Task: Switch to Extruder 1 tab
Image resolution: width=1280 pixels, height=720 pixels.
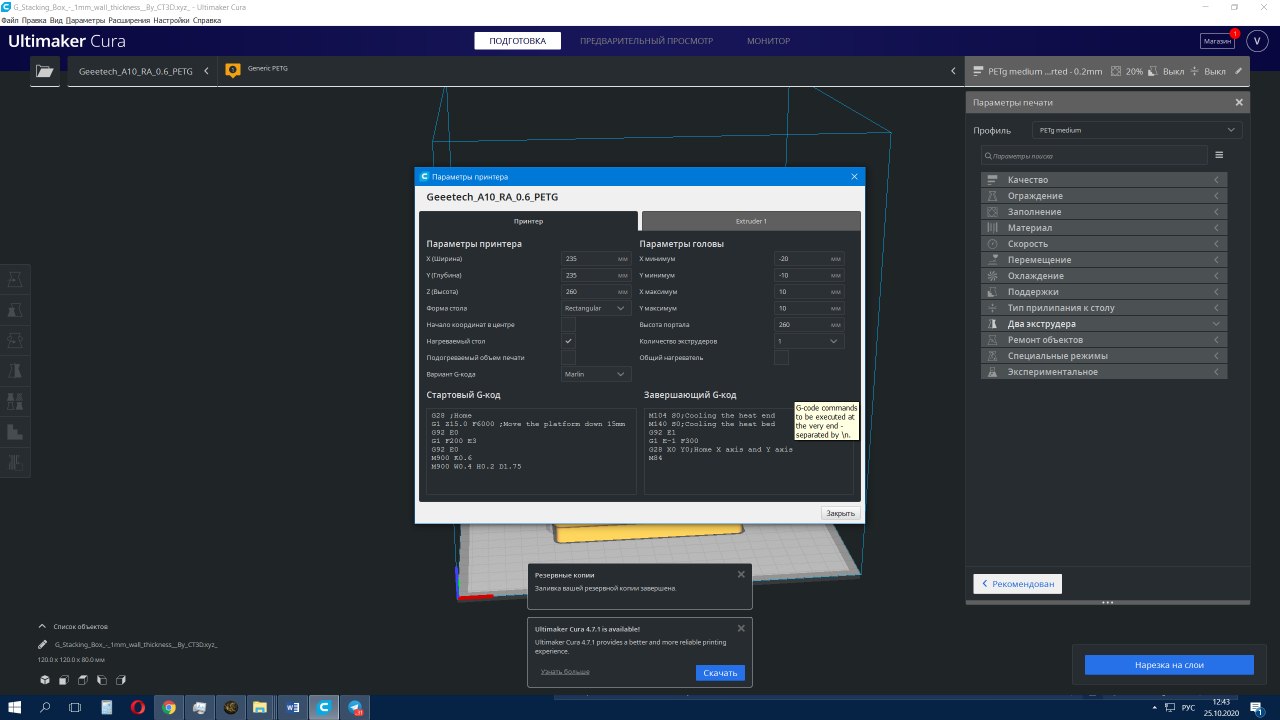Action: (751, 220)
